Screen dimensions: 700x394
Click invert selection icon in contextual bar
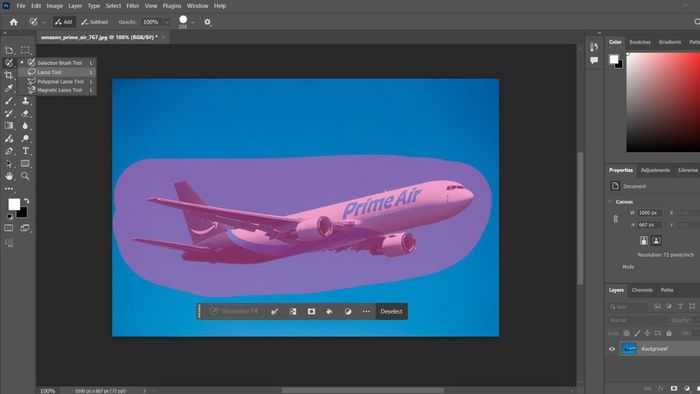coord(293,311)
